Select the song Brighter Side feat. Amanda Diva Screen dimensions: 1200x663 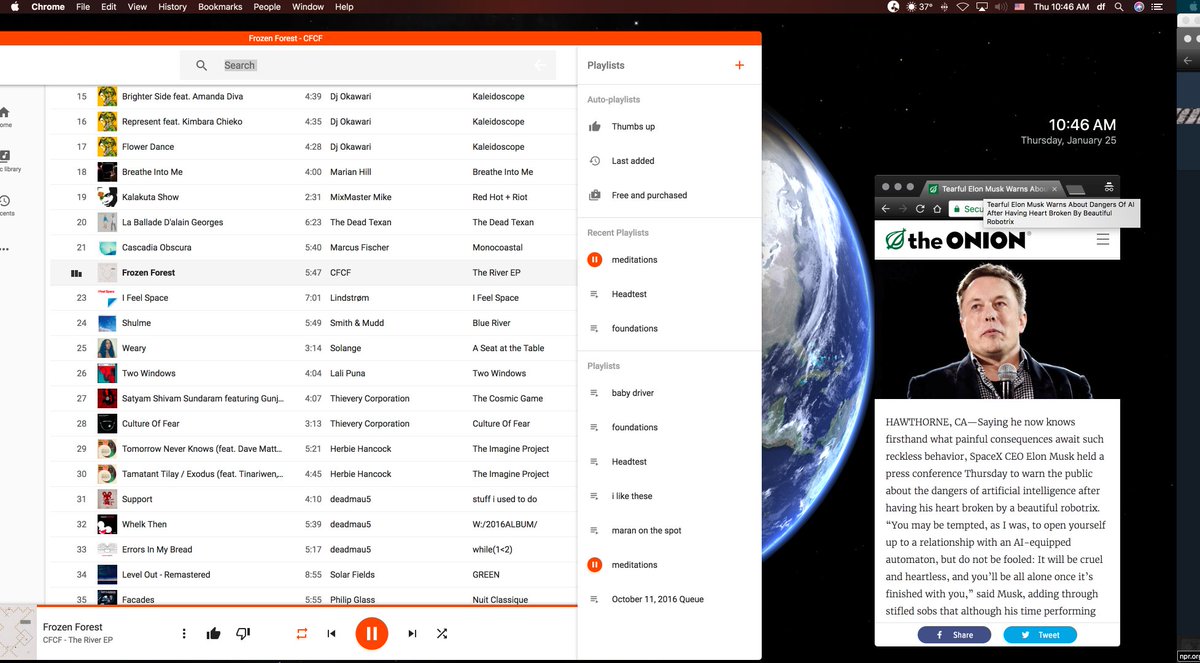tap(182, 97)
